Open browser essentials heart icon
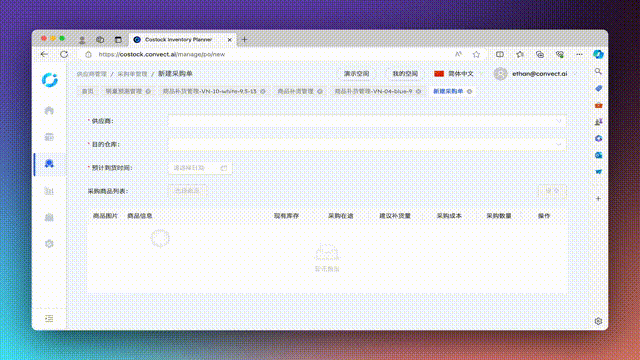 point(560,54)
